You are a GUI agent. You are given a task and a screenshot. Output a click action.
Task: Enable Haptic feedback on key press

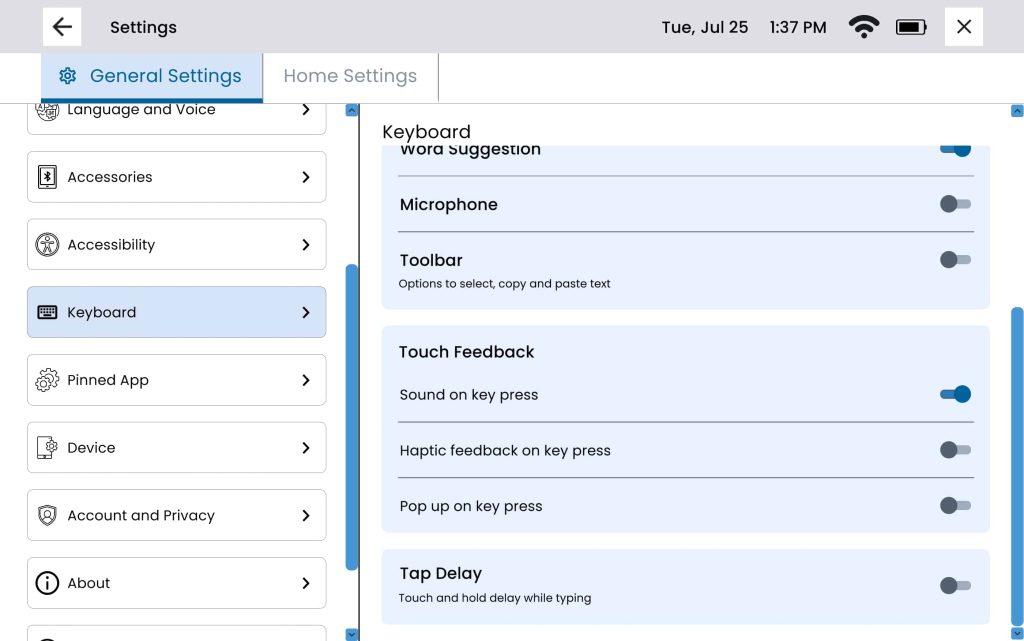click(x=955, y=450)
